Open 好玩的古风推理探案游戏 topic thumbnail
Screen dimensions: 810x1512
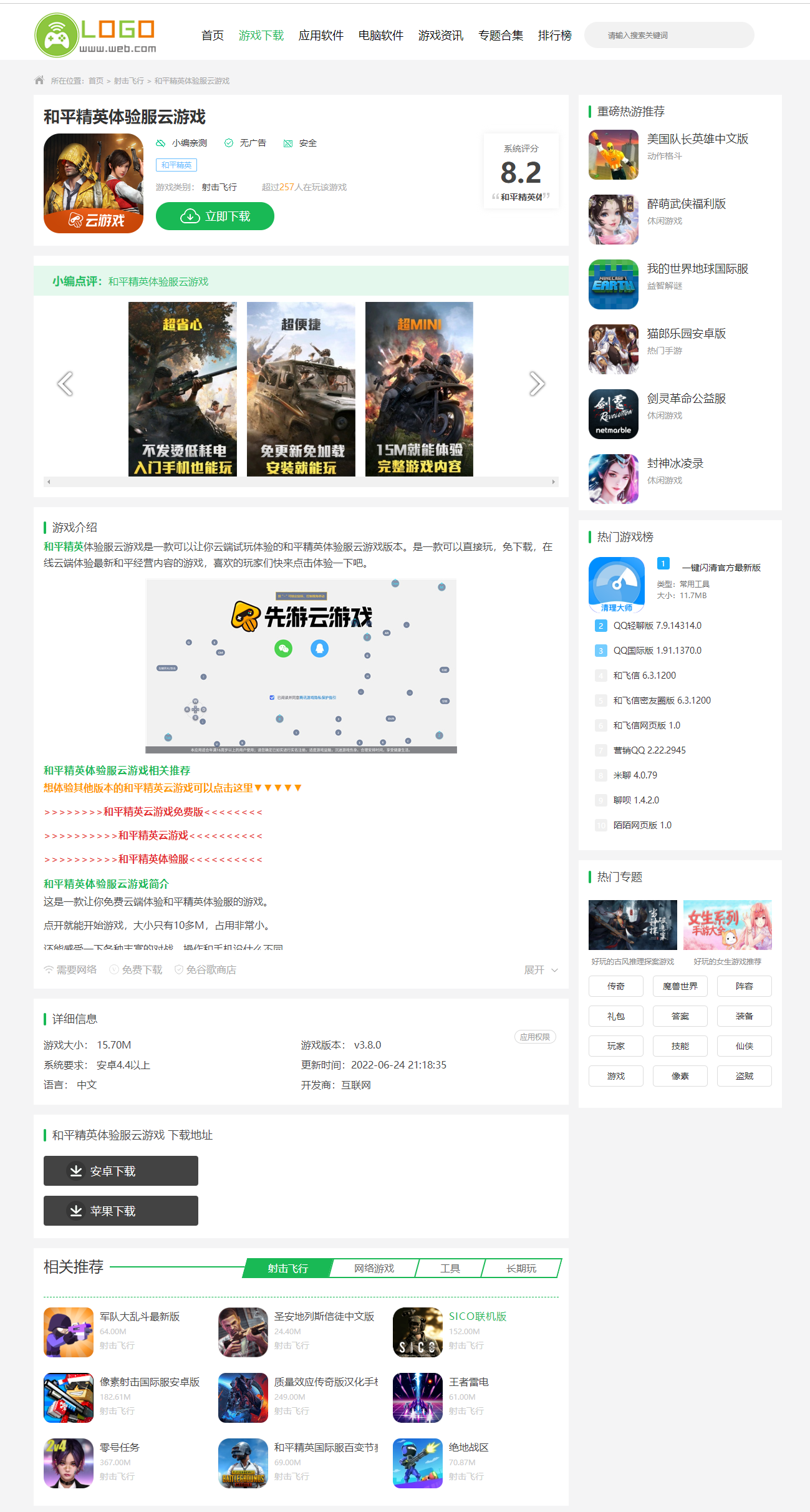(633, 925)
